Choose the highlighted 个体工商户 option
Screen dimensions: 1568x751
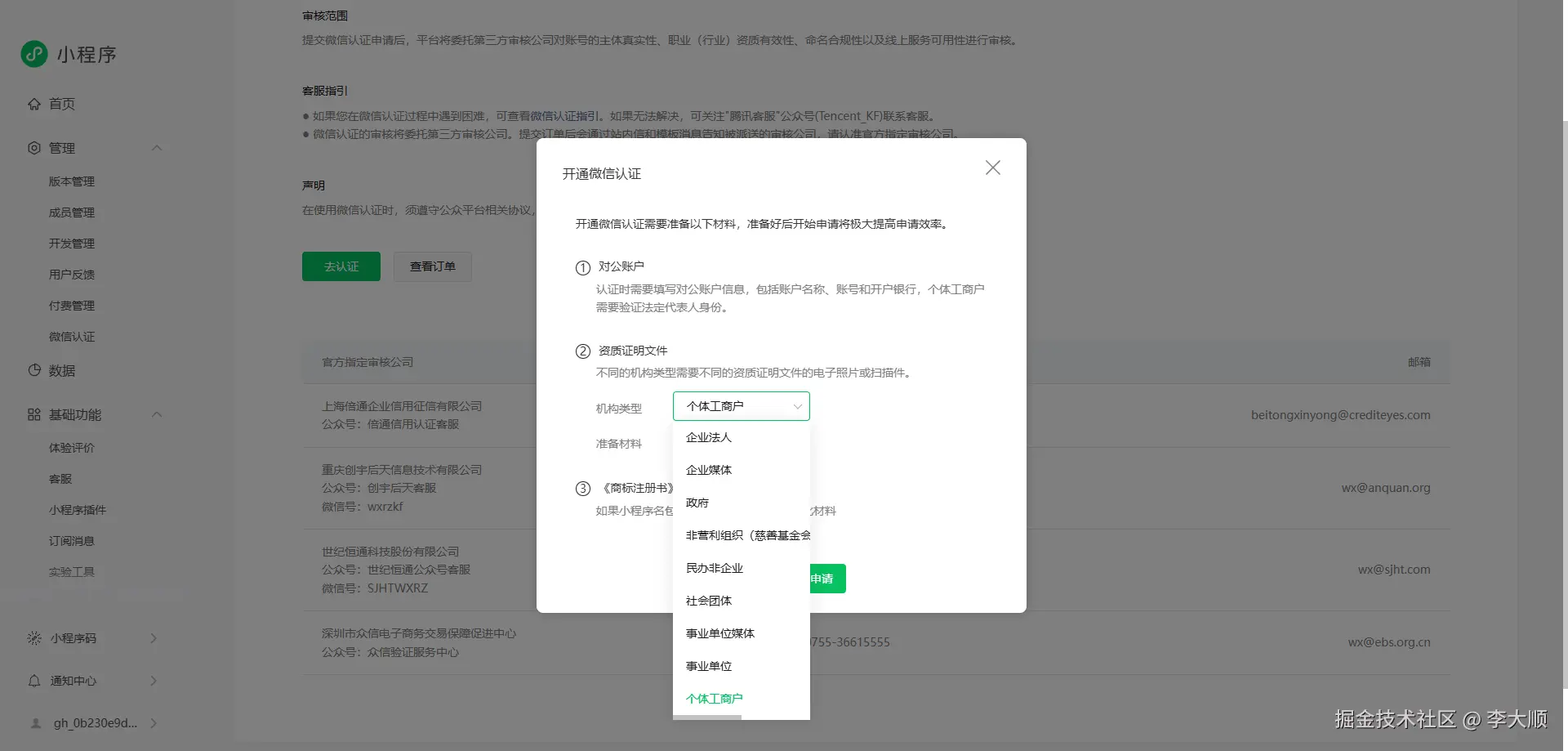[742, 699]
